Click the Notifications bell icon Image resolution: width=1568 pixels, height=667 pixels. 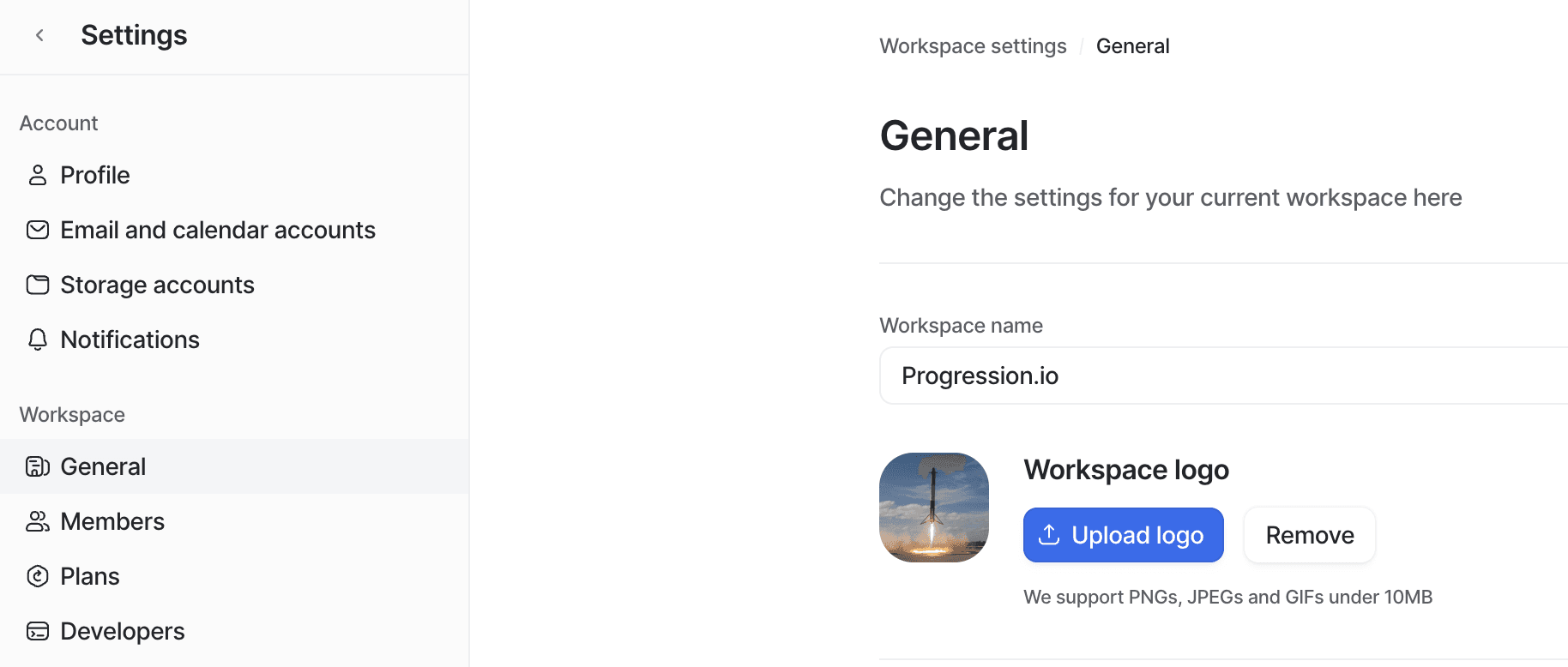37,340
